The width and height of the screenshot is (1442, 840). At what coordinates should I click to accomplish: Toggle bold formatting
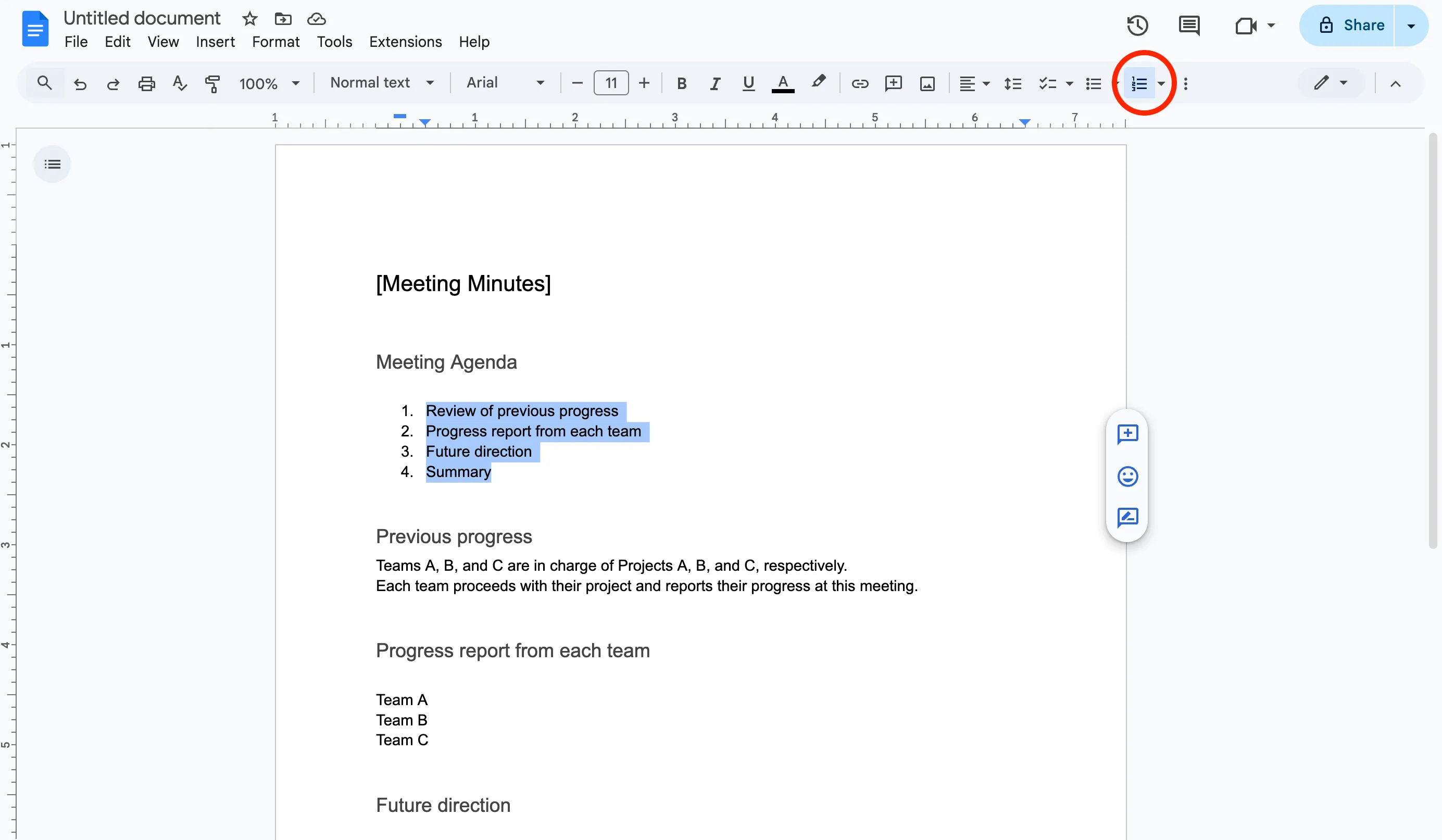click(681, 83)
